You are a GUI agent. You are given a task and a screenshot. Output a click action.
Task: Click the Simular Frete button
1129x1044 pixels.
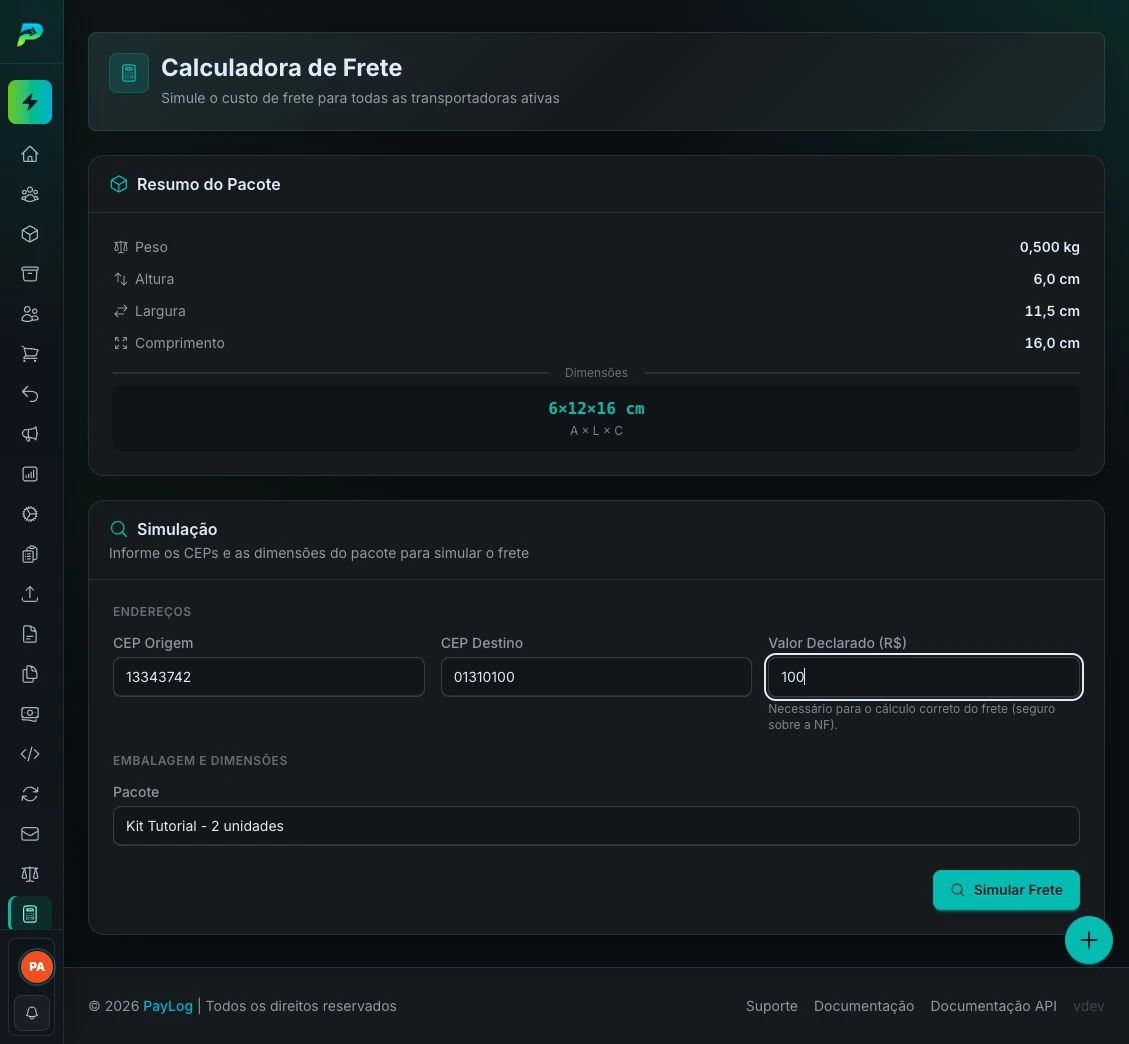point(1006,890)
